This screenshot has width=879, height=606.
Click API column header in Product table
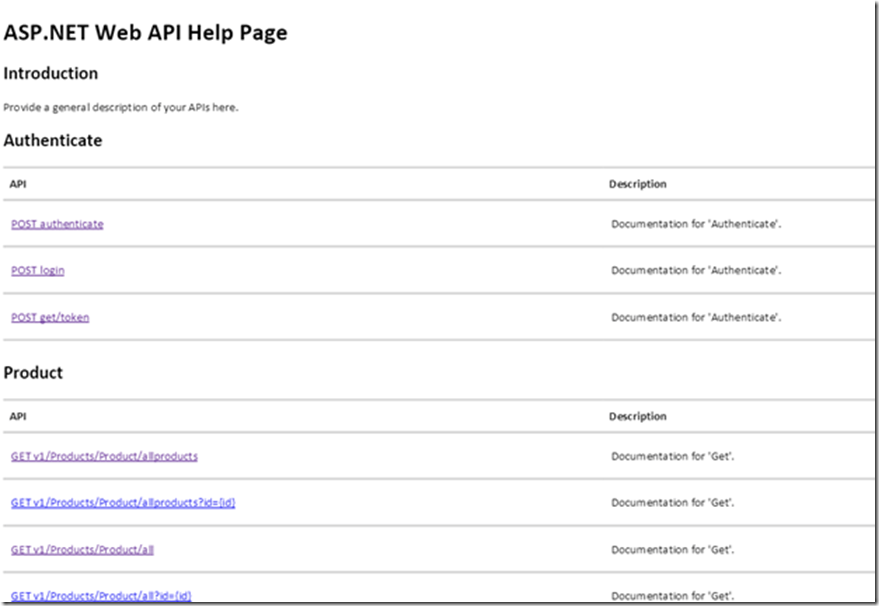(x=18, y=416)
